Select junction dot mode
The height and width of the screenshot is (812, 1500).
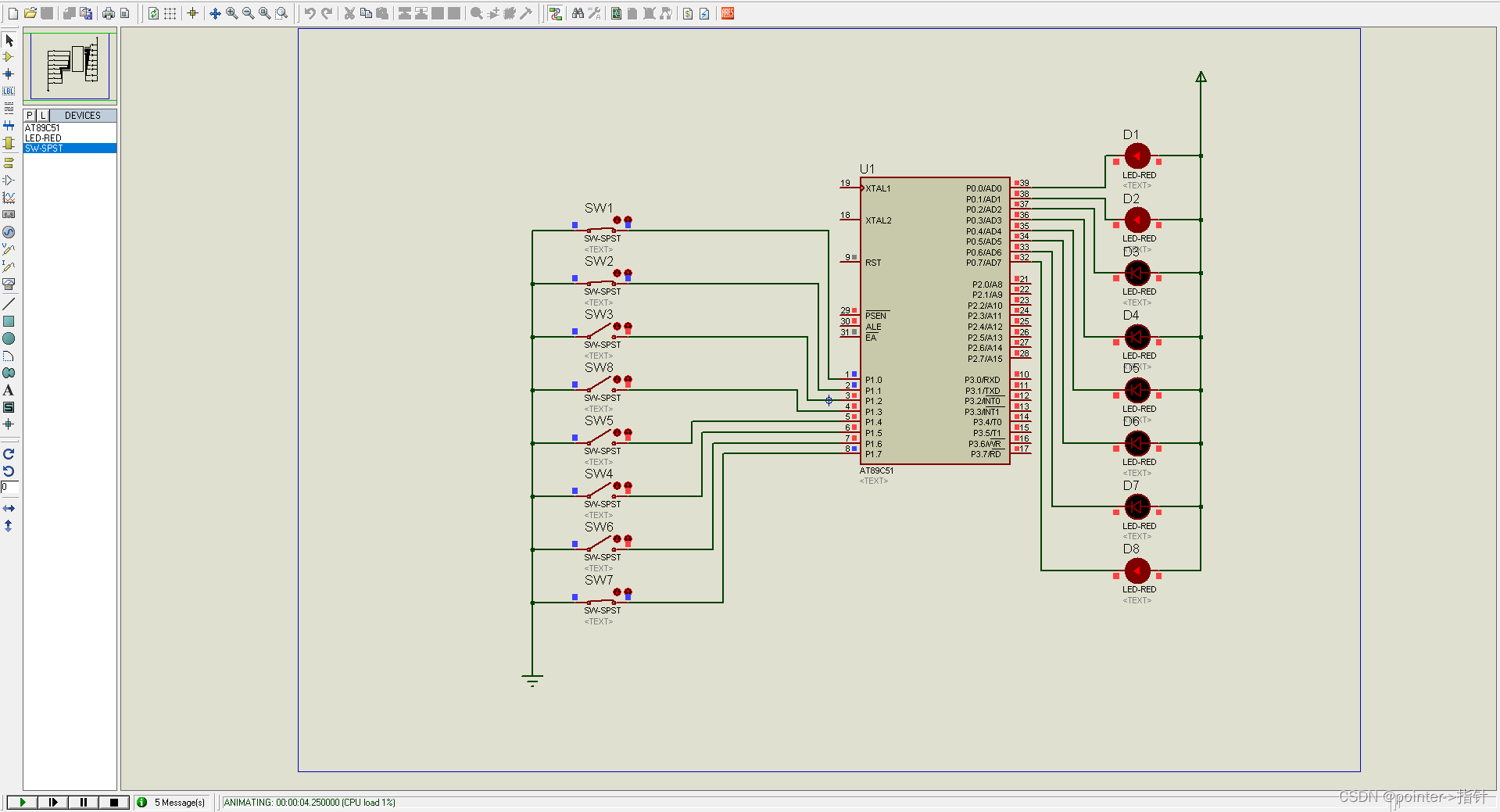click(x=9, y=74)
